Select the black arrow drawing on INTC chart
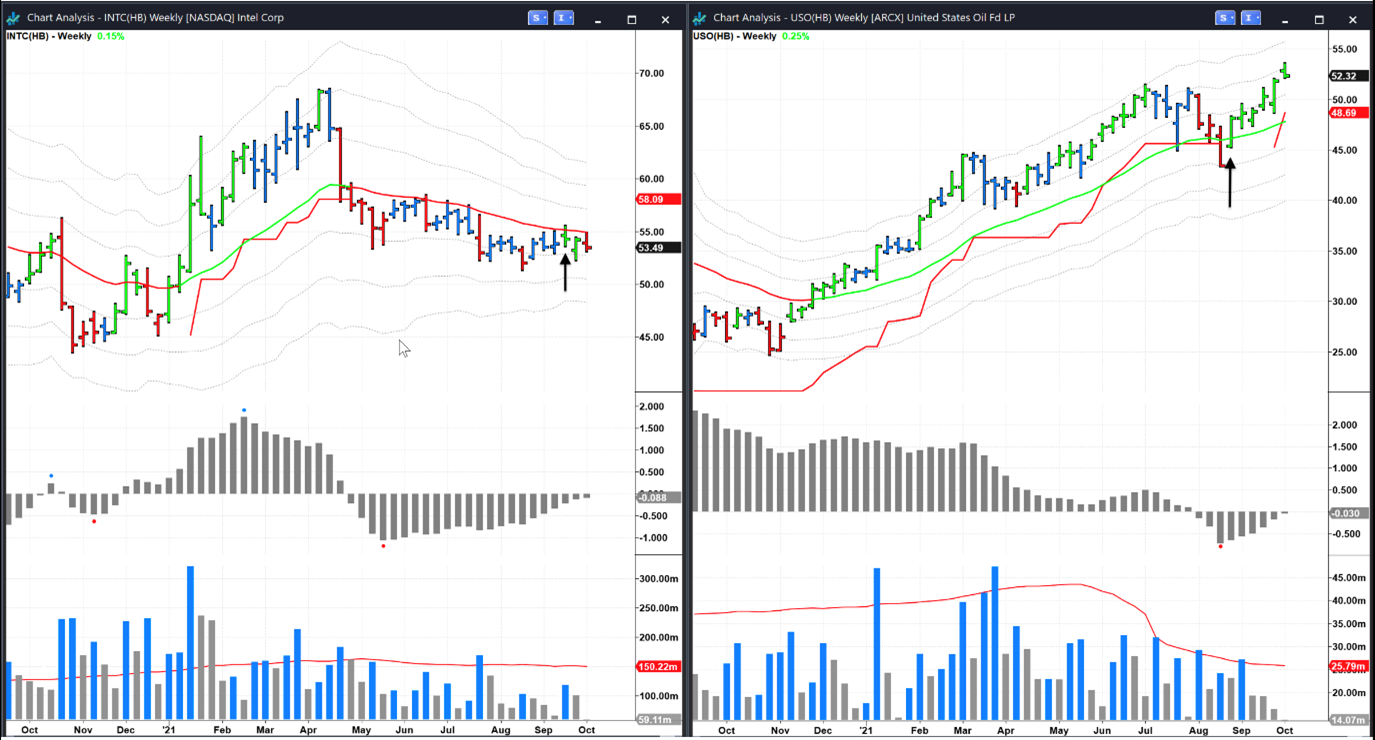Screen dimensions: 1375x740 (566, 271)
